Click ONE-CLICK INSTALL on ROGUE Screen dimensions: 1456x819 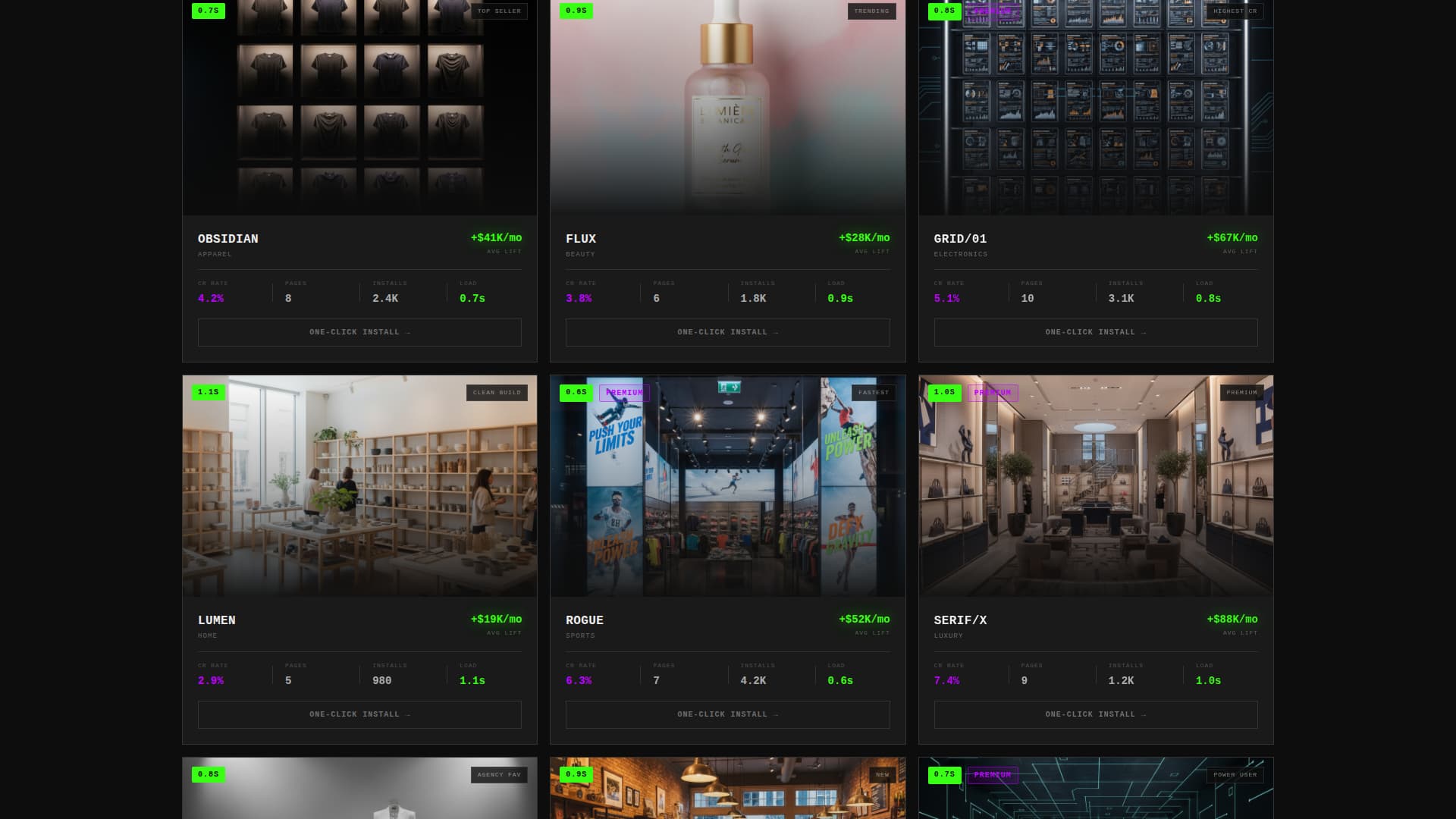727,714
